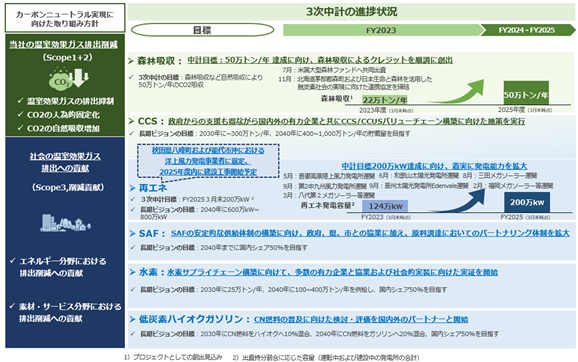Viewport: 578px width, 362px height.
Task: Select the FY2024 - FY2025 arrow header
Action: point(528,30)
